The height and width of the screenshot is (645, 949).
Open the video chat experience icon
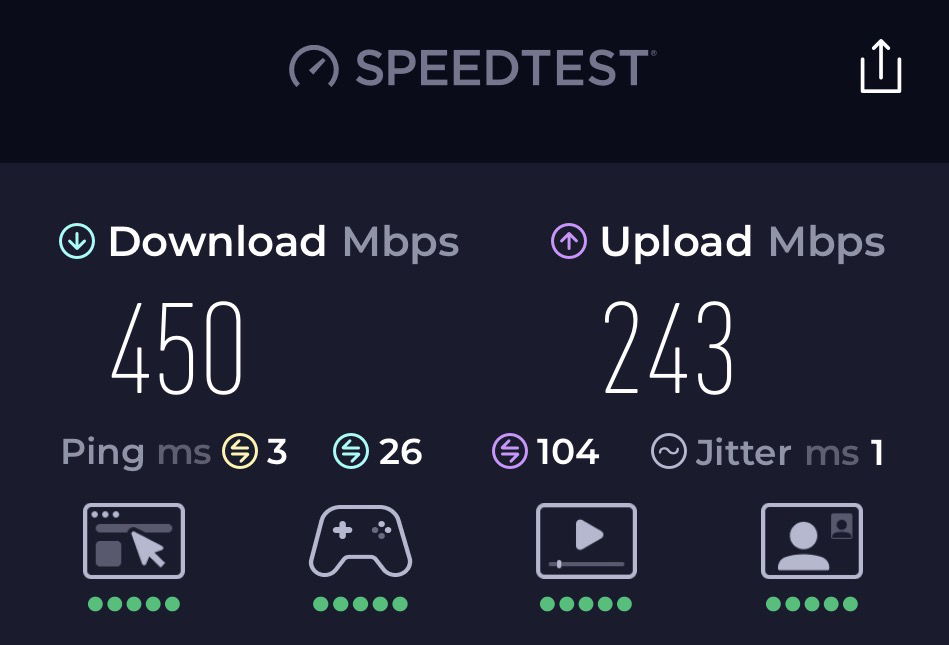pyautogui.click(x=812, y=540)
